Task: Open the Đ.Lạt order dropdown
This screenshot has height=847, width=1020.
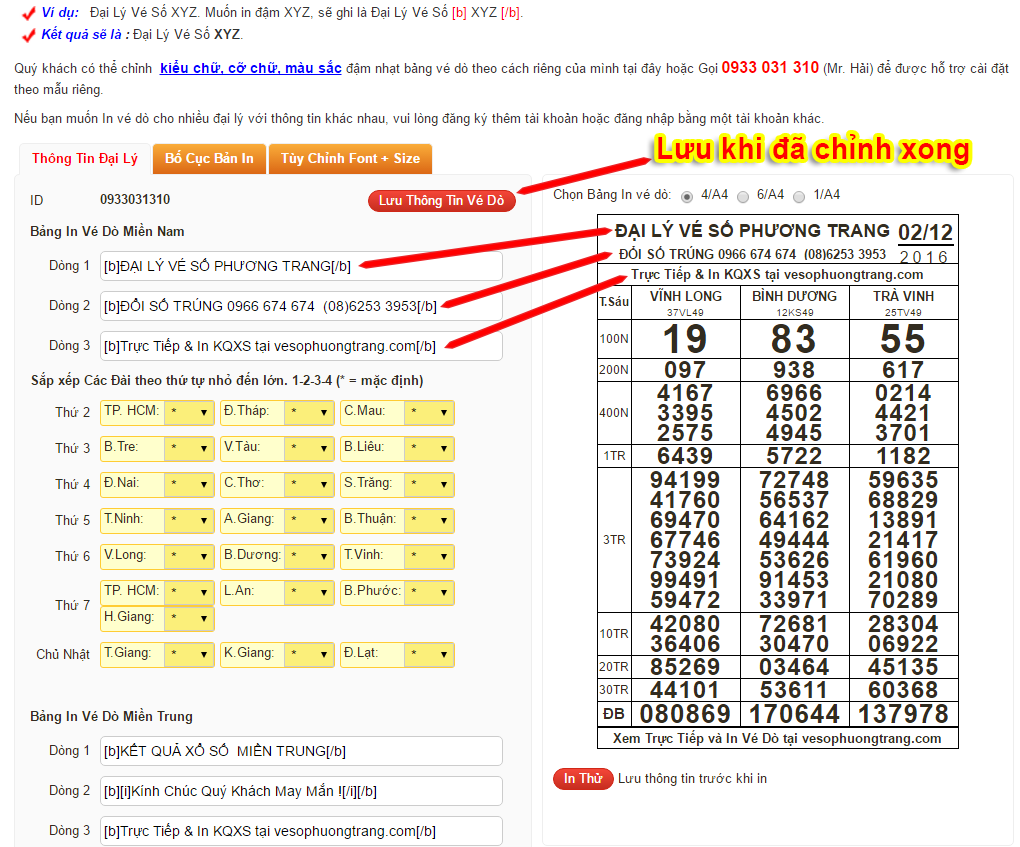Action: pyautogui.click(x=428, y=655)
